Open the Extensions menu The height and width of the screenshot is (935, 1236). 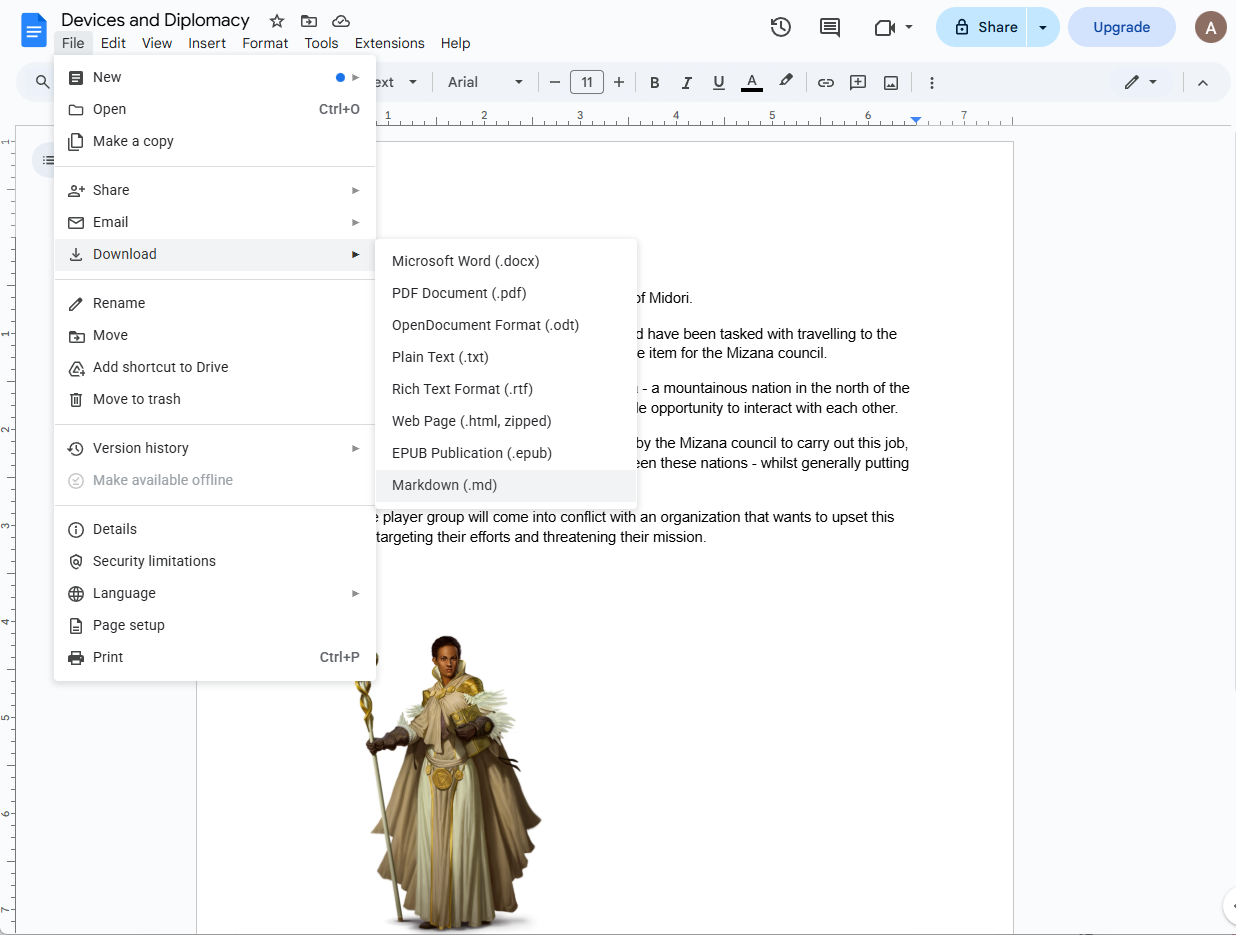[x=389, y=43]
